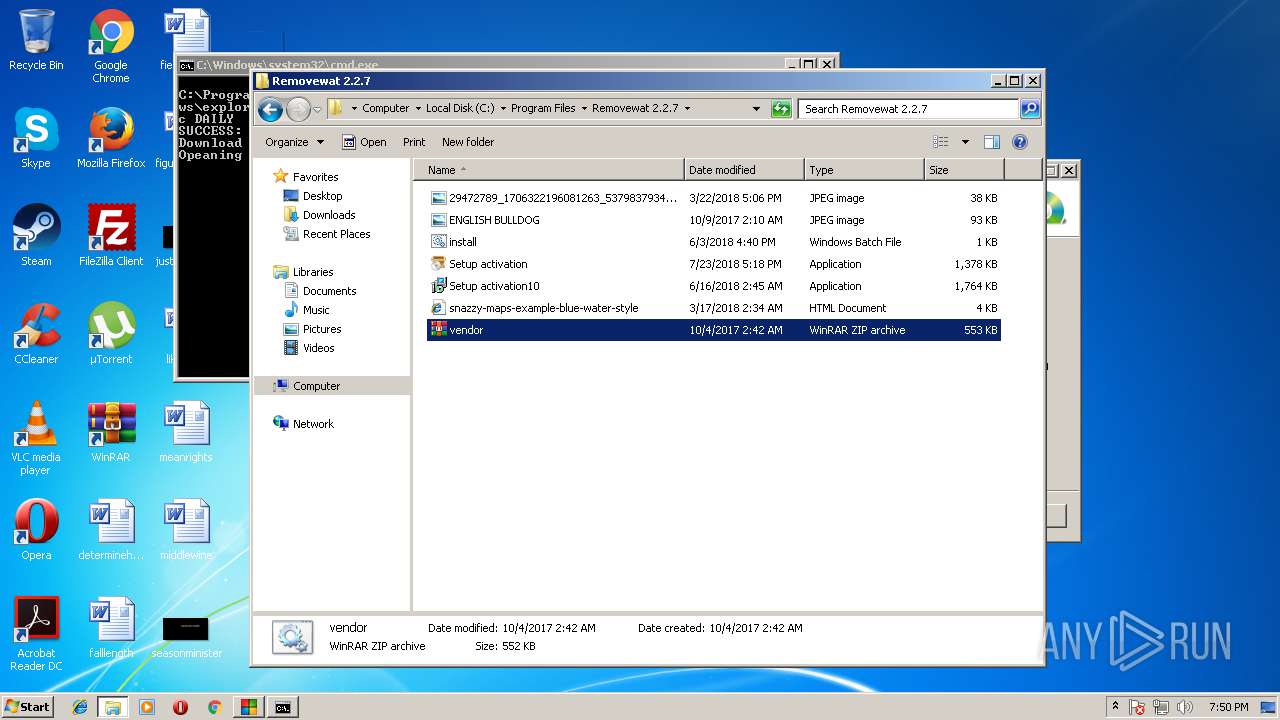This screenshot has width=1280, height=720.
Task: Select the snazzy-maps-example-blue-water-style HTML file
Action: coord(714,308)
